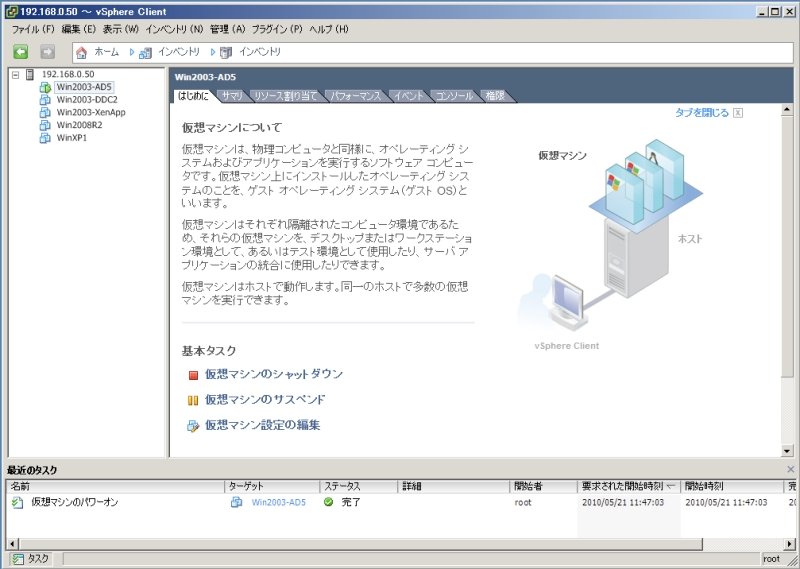This screenshot has height=569, width=800.
Task: Click the task icon in the status bar
Action: [18, 559]
